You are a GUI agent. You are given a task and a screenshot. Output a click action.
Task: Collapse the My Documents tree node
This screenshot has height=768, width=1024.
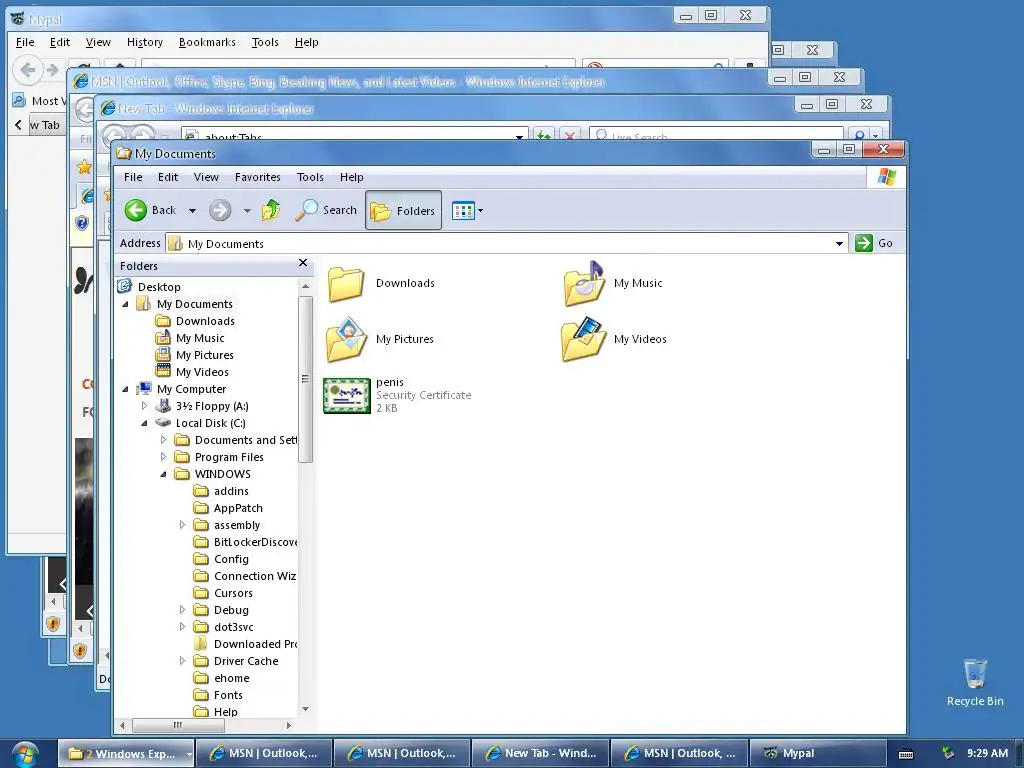point(125,304)
